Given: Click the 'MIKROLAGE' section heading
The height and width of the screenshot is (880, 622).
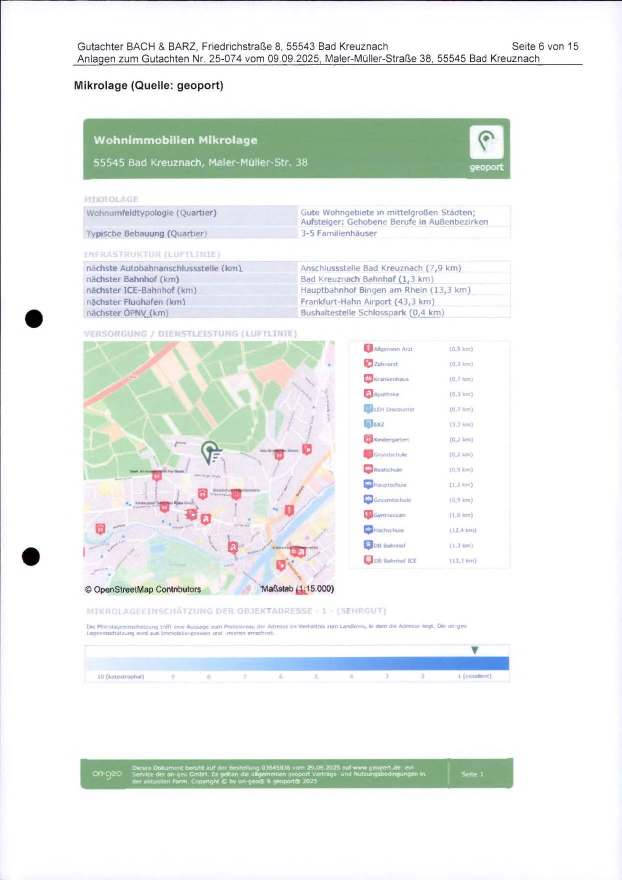Looking at the screenshot, I should coord(111,199).
